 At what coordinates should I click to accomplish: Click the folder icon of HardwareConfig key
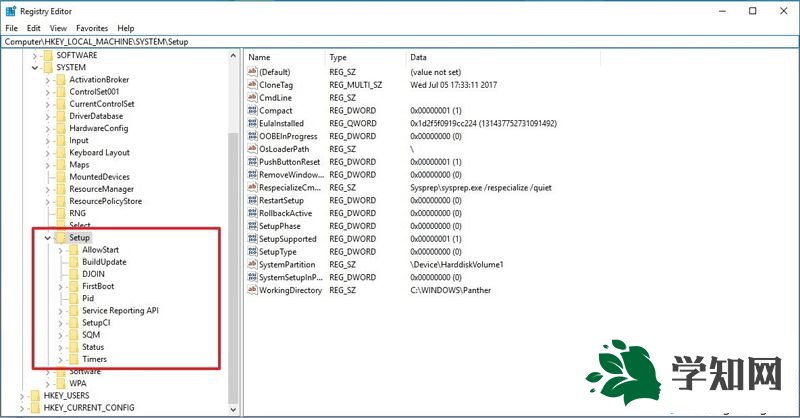[61, 128]
